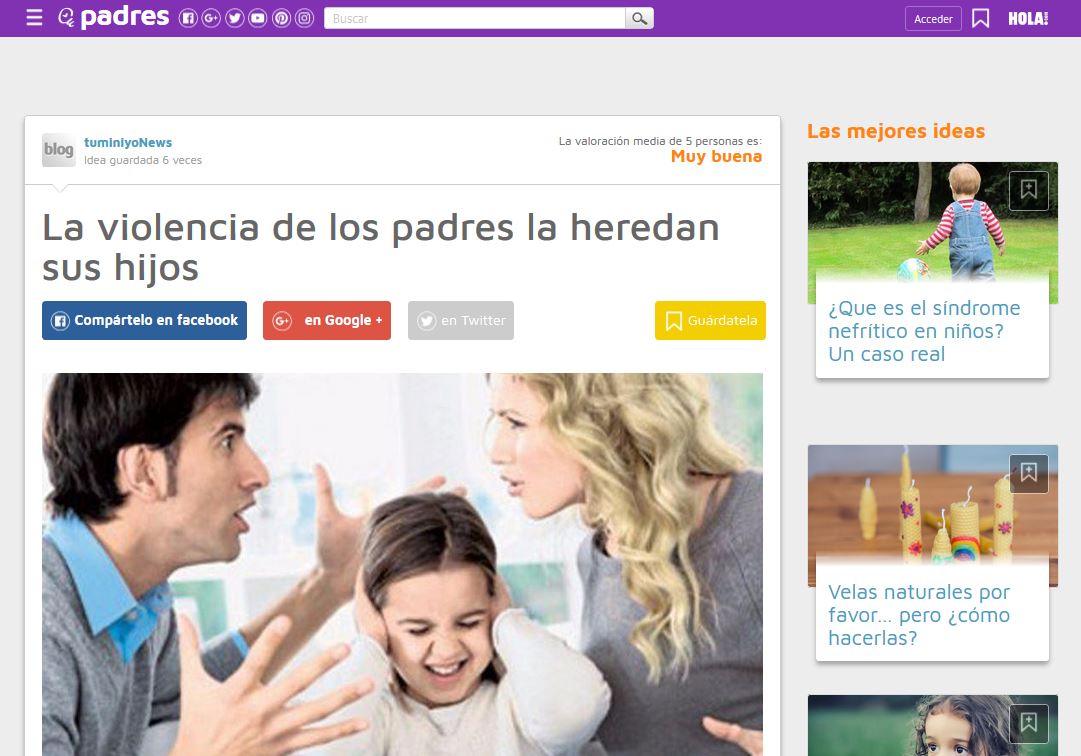The width and height of the screenshot is (1081, 756).
Task: Click the Pinterest icon in the header
Action: tap(281, 18)
